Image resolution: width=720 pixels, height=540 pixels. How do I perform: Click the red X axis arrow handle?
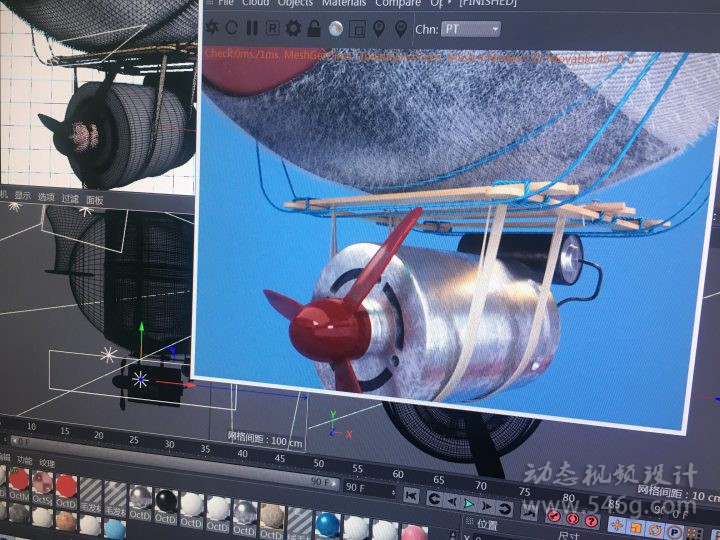(190, 383)
